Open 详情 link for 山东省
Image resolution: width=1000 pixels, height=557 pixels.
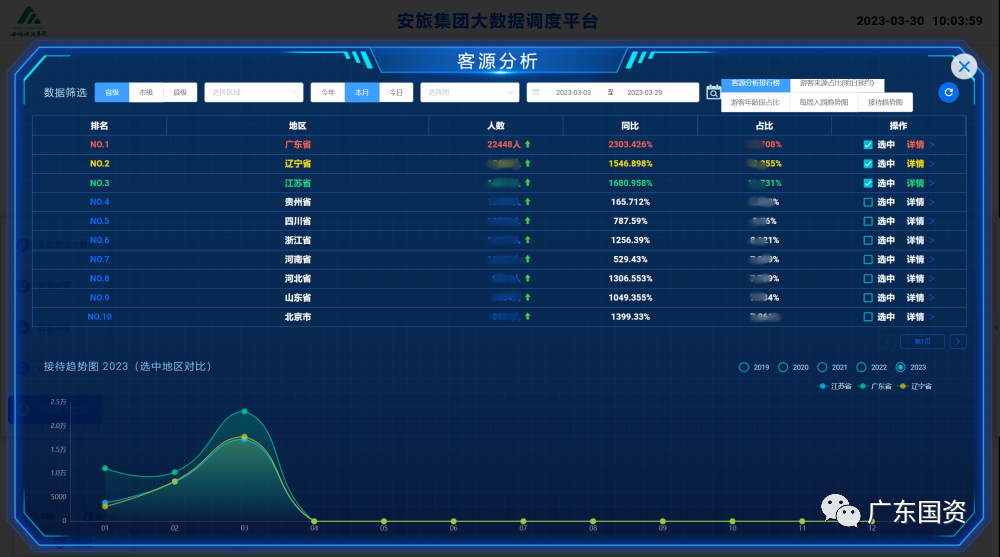coord(915,298)
